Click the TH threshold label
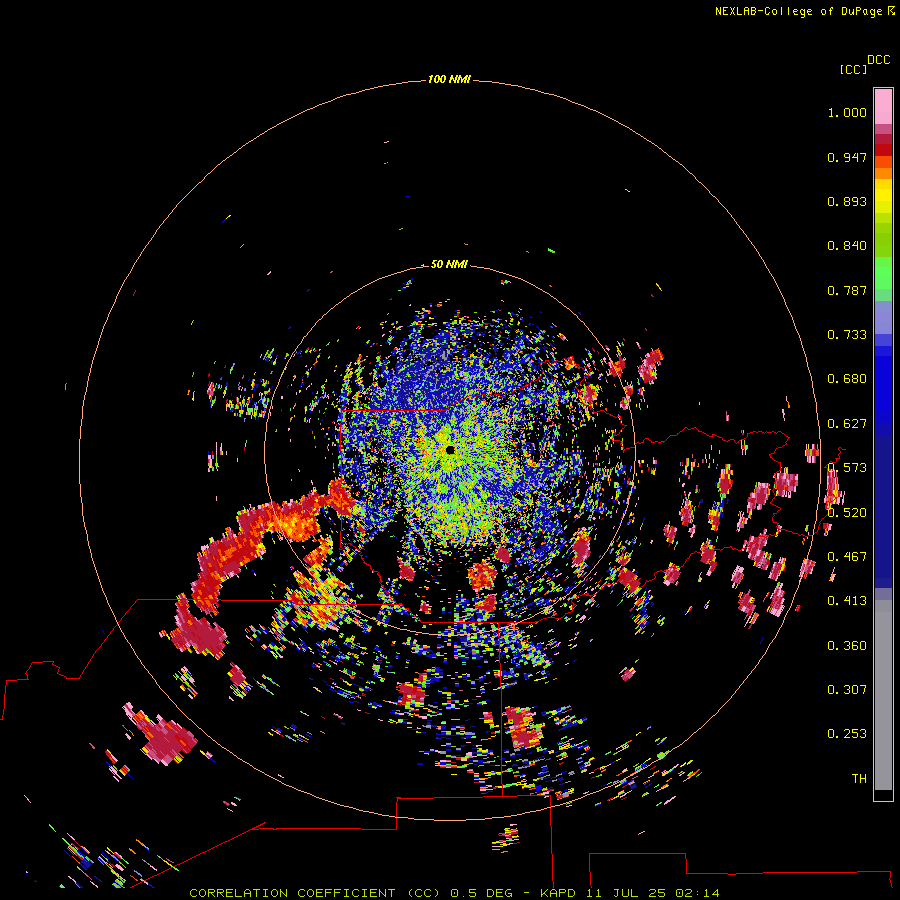 pyautogui.click(x=859, y=779)
